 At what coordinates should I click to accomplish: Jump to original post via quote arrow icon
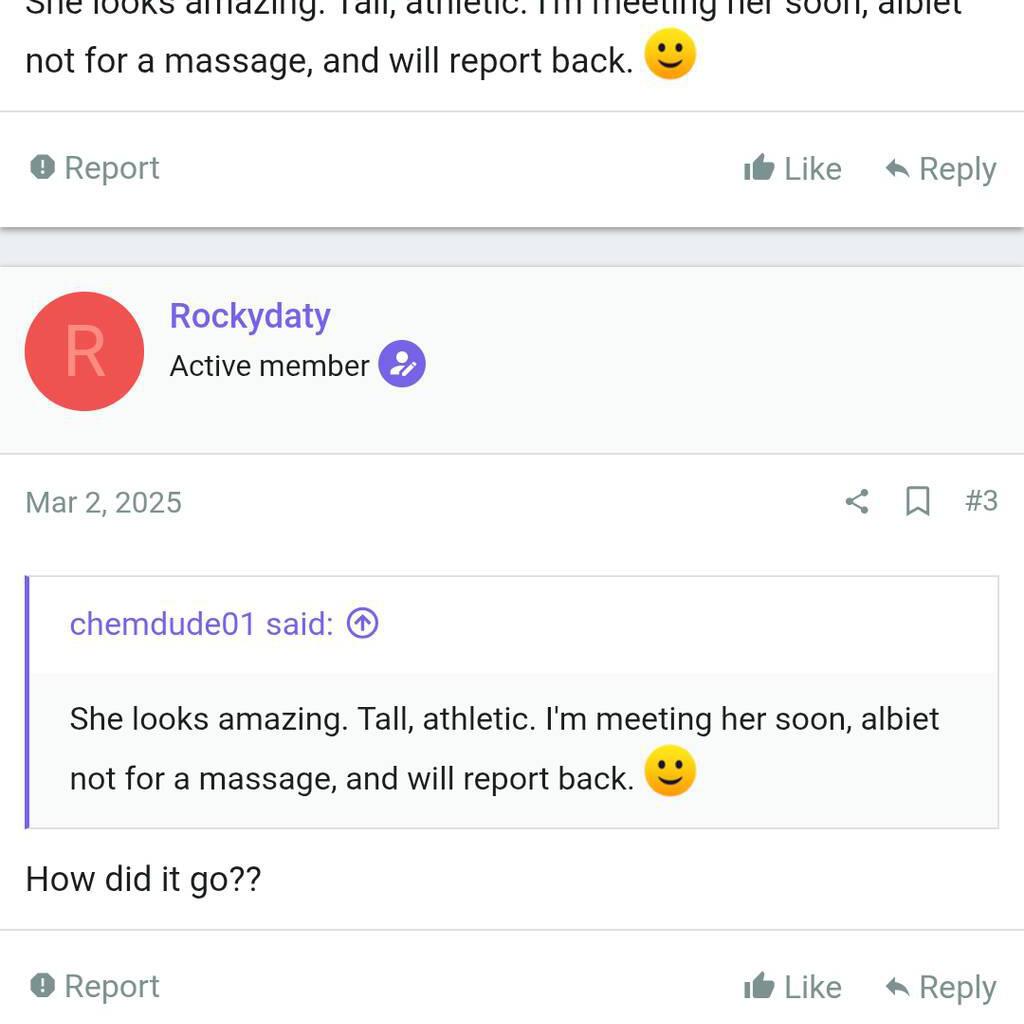tap(362, 624)
